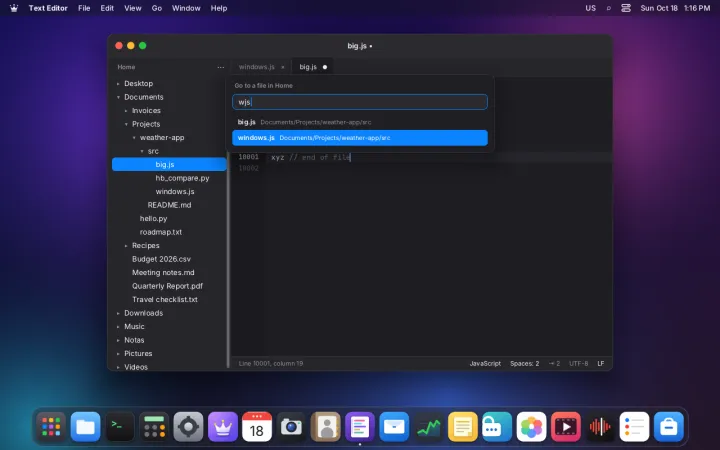The image size is (720, 450).
Task: Open Quarterly Report.pdf in the sidebar
Action: pos(167,286)
